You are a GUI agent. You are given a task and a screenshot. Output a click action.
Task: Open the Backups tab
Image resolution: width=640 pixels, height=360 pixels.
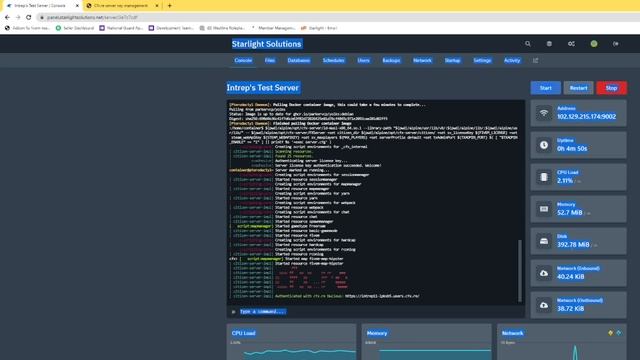[x=391, y=60]
